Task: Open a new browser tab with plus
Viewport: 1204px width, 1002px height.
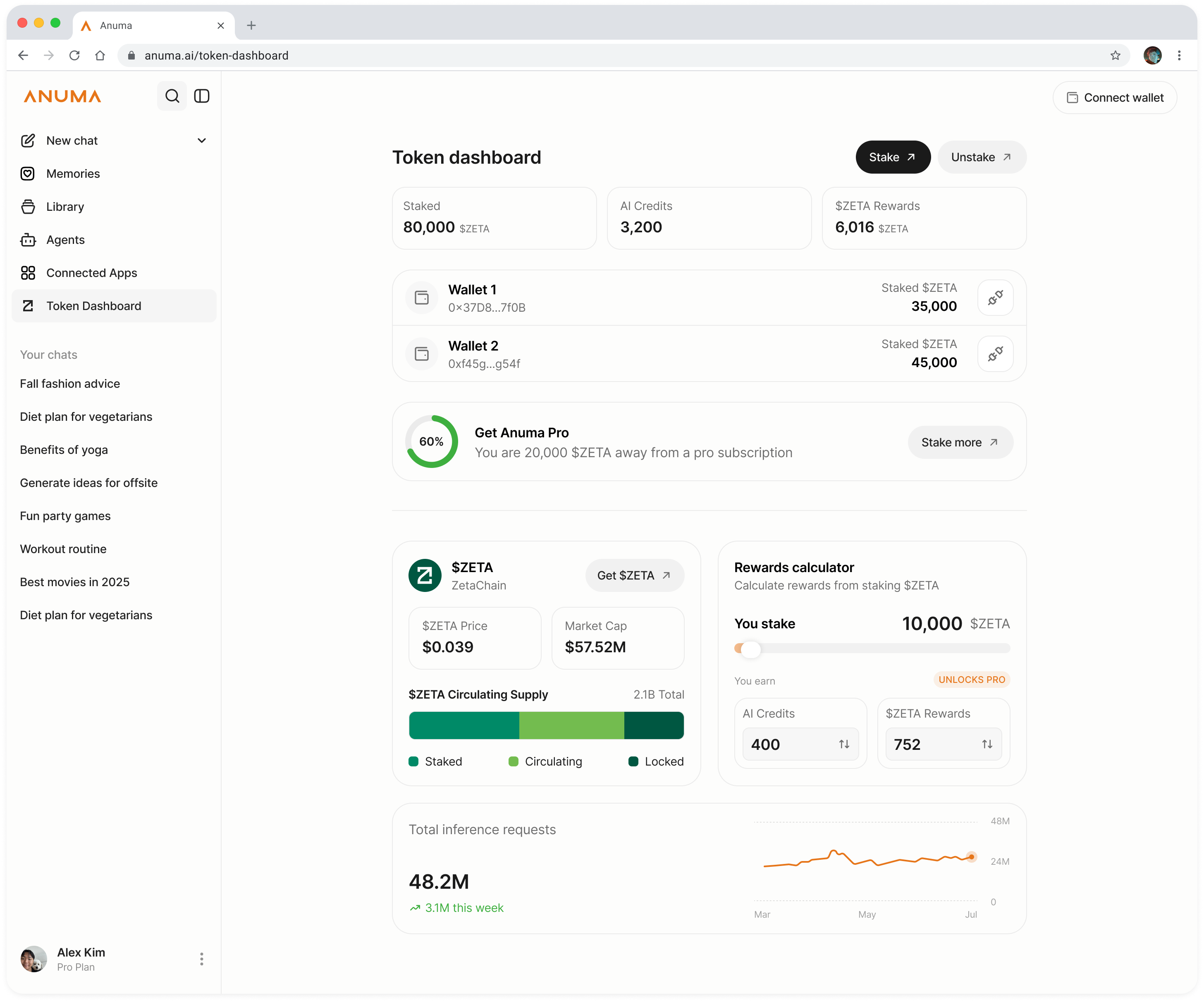Action: 251,25
